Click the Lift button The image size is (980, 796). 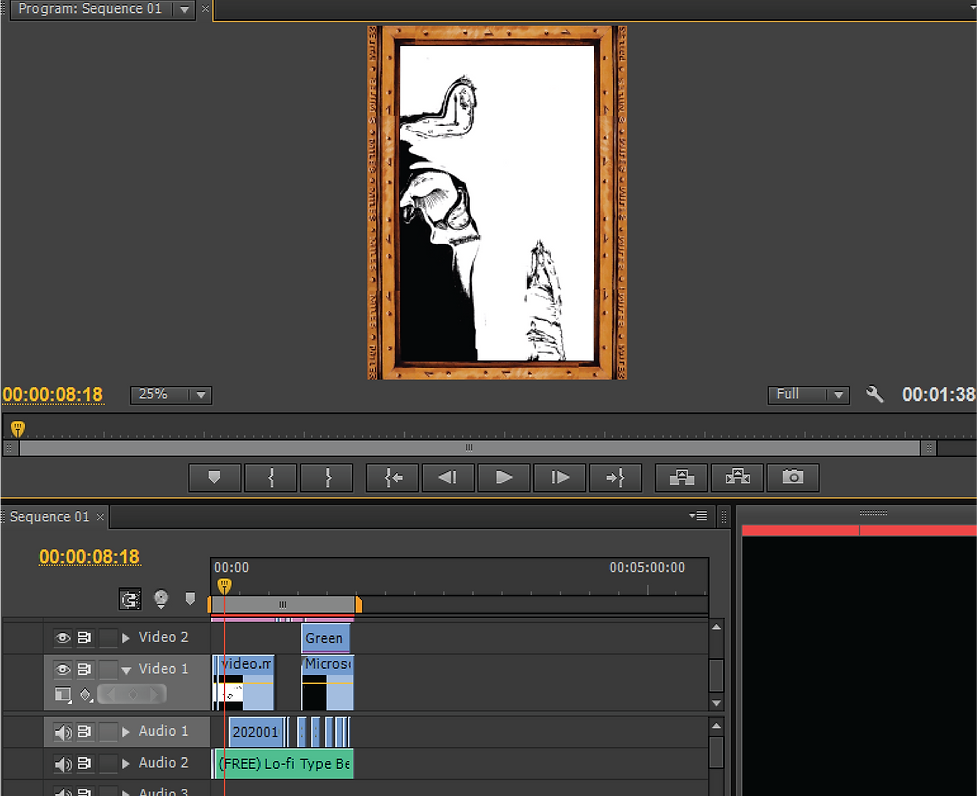[x=681, y=477]
